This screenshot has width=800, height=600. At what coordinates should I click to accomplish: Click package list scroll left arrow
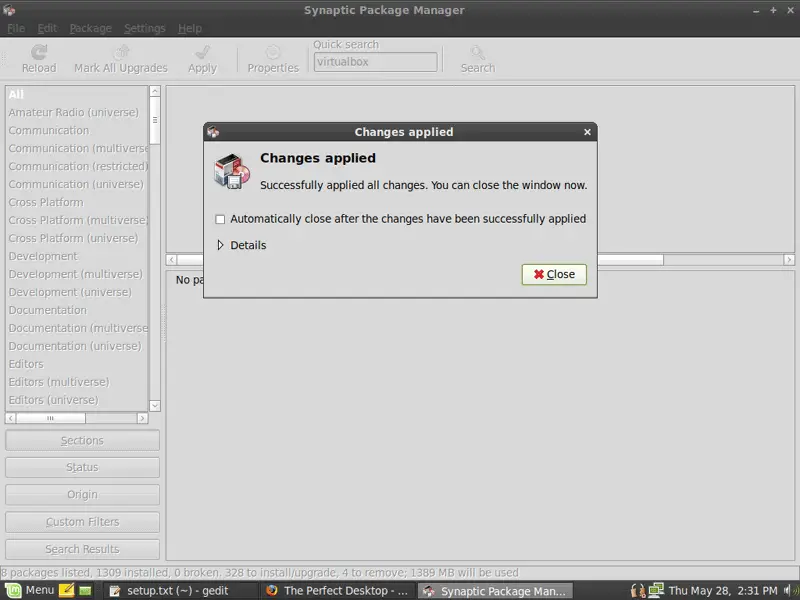(172, 260)
